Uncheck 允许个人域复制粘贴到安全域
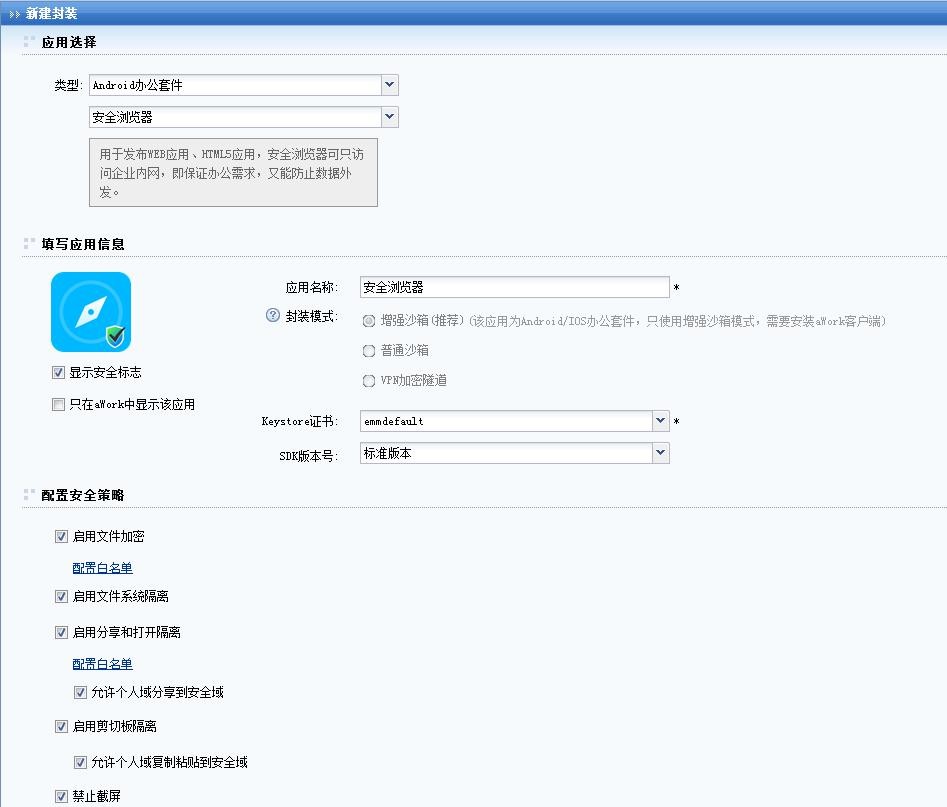 pos(80,763)
